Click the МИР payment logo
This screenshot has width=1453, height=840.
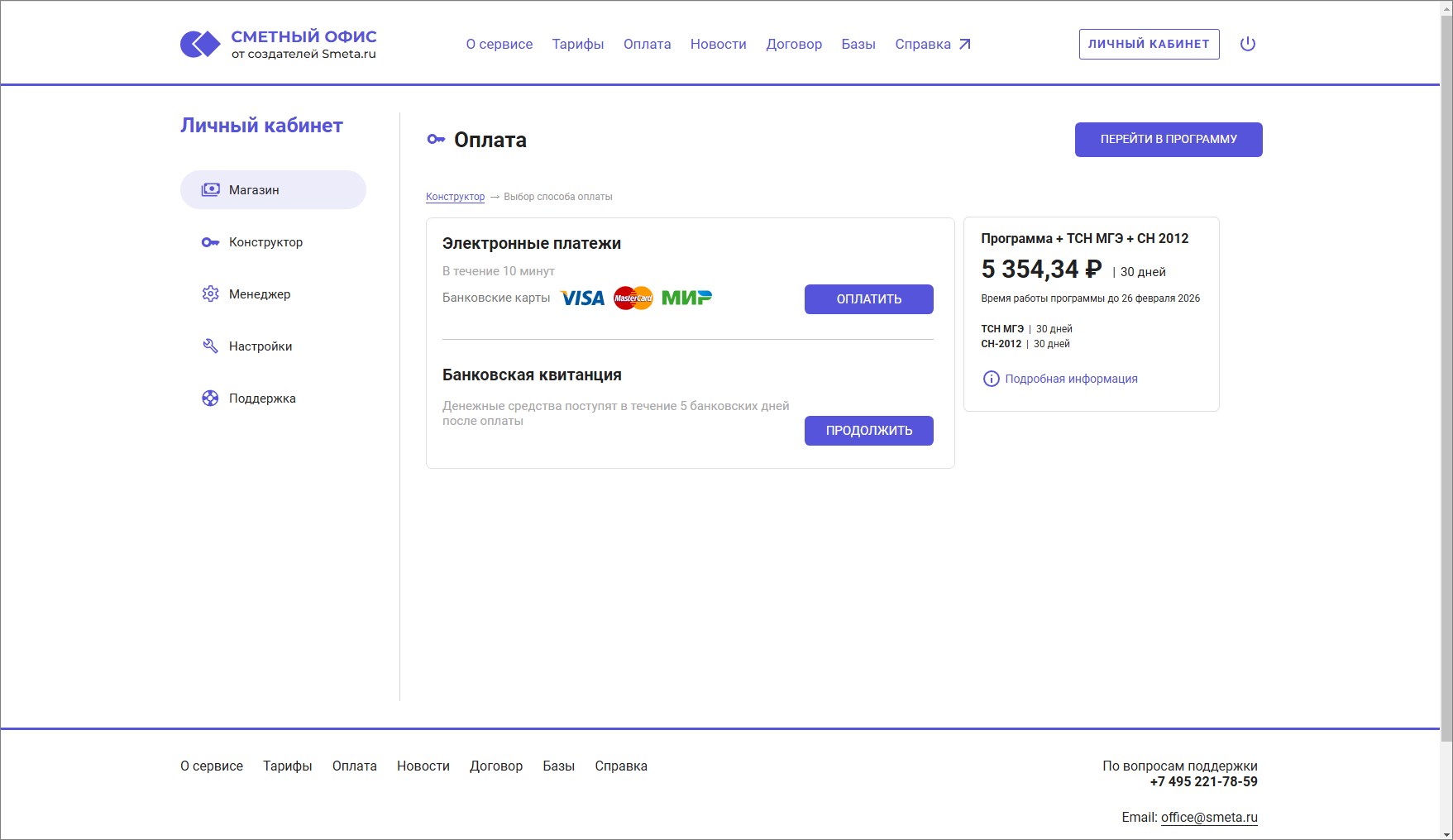click(x=687, y=298)
